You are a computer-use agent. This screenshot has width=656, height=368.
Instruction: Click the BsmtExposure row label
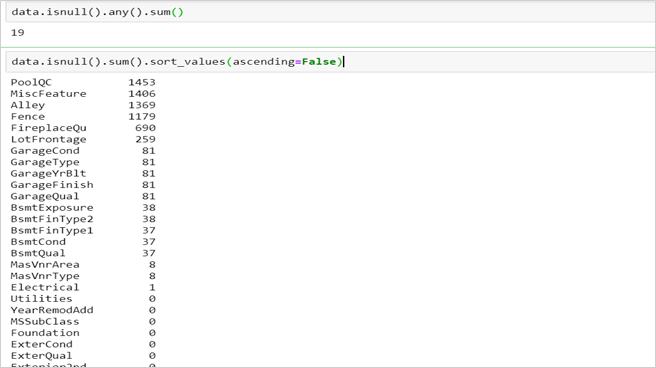click(52, 207)
